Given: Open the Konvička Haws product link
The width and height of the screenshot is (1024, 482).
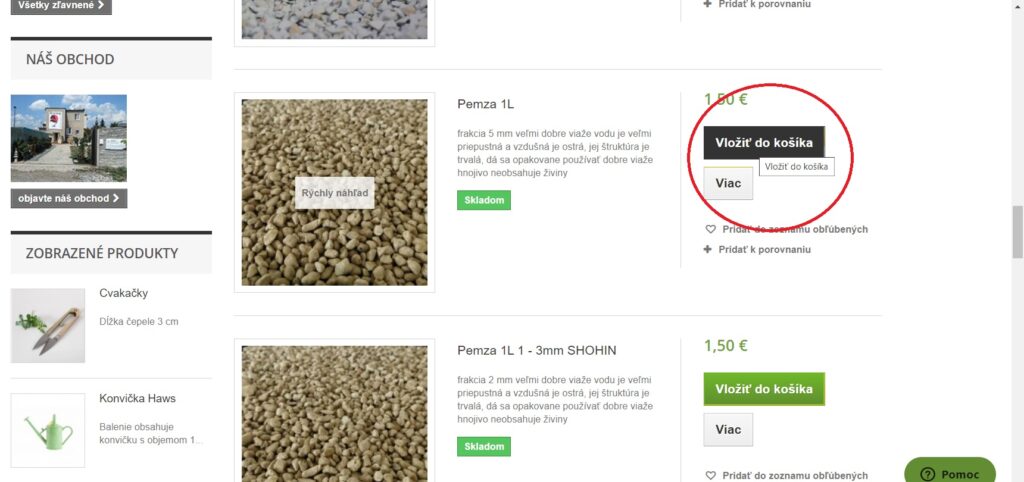Looking at the screenshot, I should tap(137, 398).
